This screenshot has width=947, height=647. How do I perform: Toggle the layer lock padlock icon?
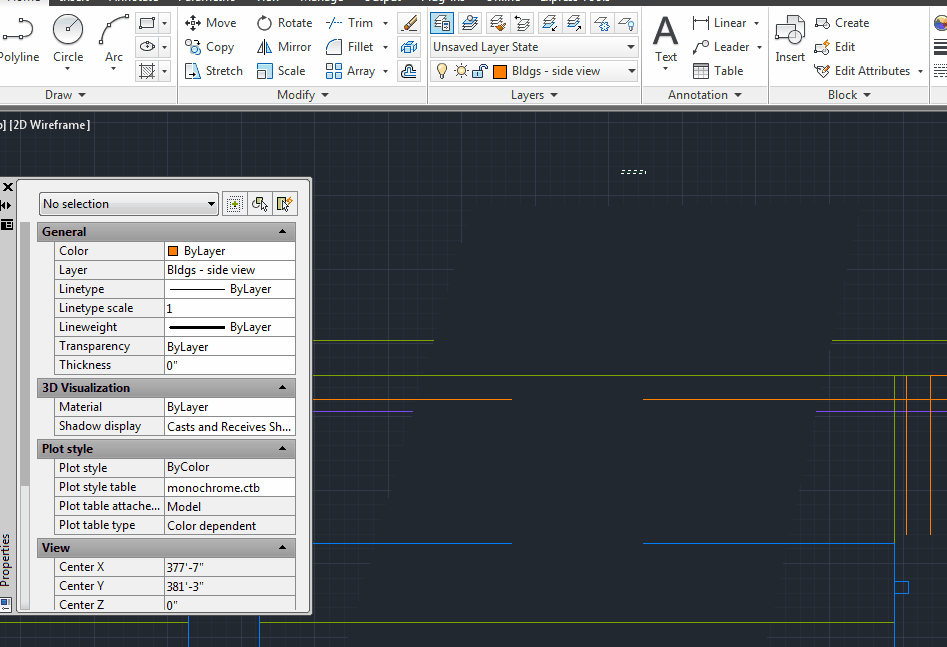[479, 71]
